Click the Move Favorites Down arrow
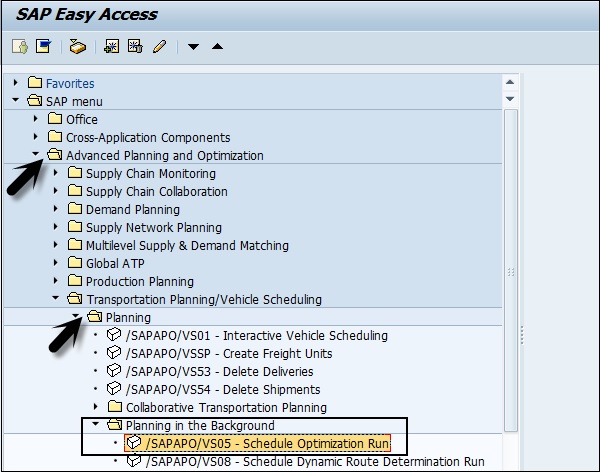Screen dimensions: 600x472 [193, 47]
